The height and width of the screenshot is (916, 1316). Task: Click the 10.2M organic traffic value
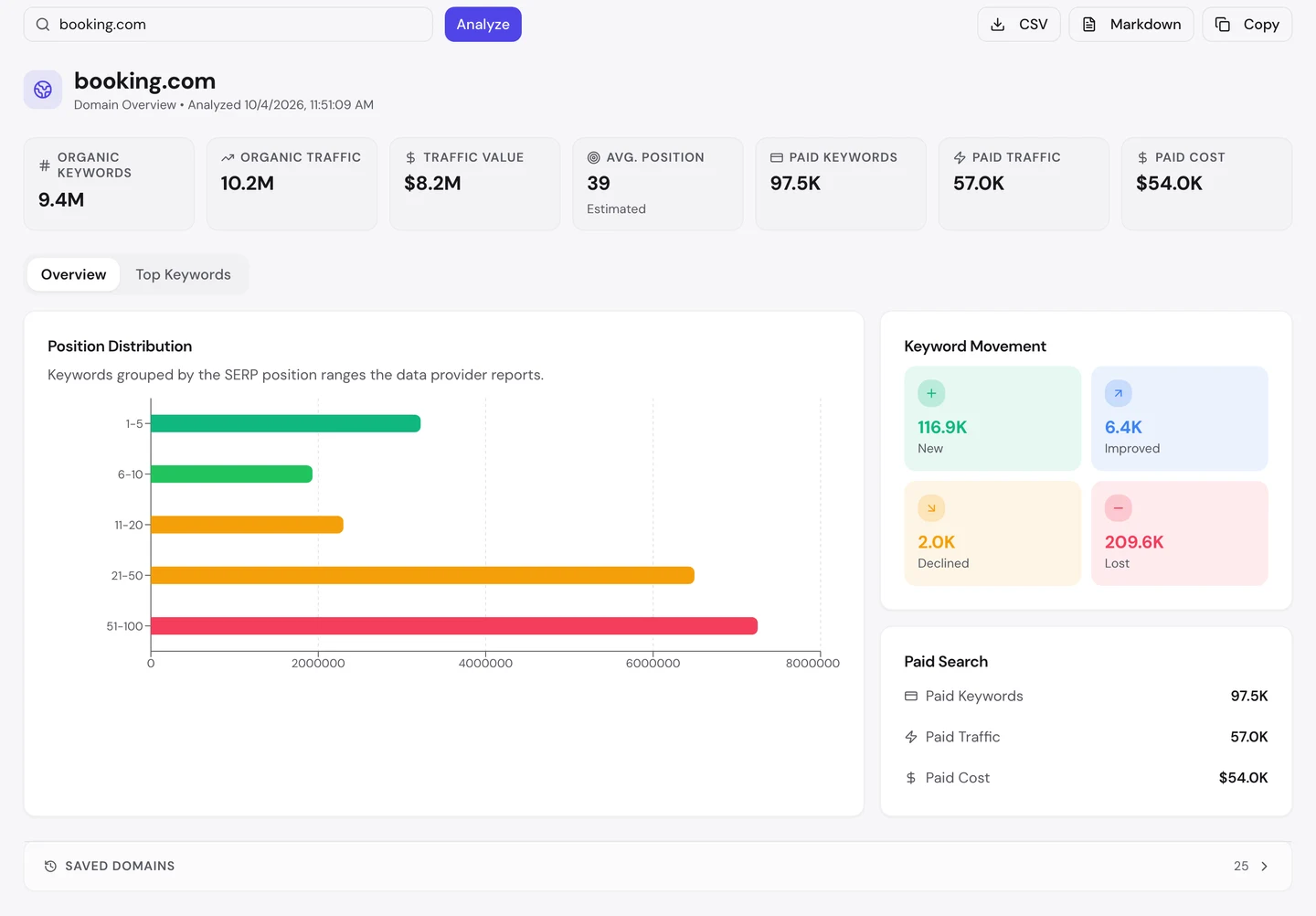[248, 183]
